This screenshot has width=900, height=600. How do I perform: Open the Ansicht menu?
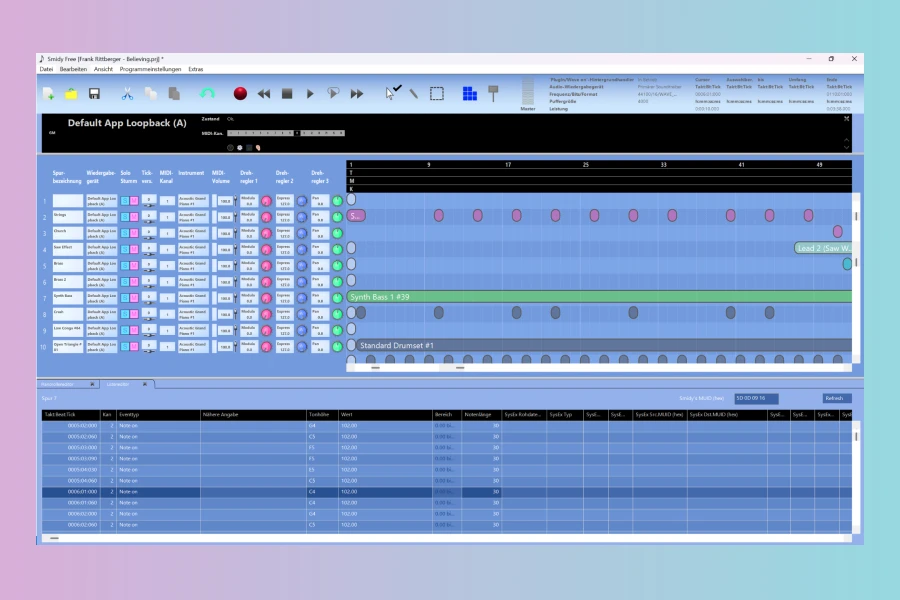103,69
